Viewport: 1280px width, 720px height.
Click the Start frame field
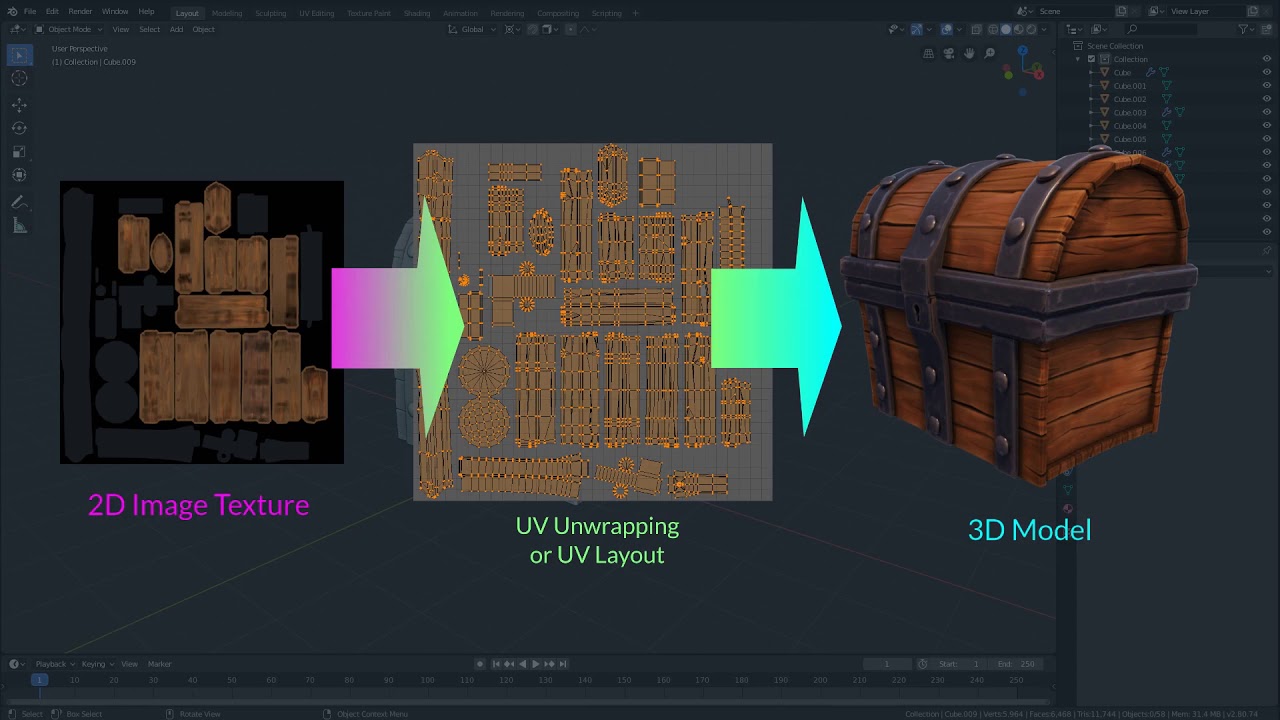pos(960,664)
